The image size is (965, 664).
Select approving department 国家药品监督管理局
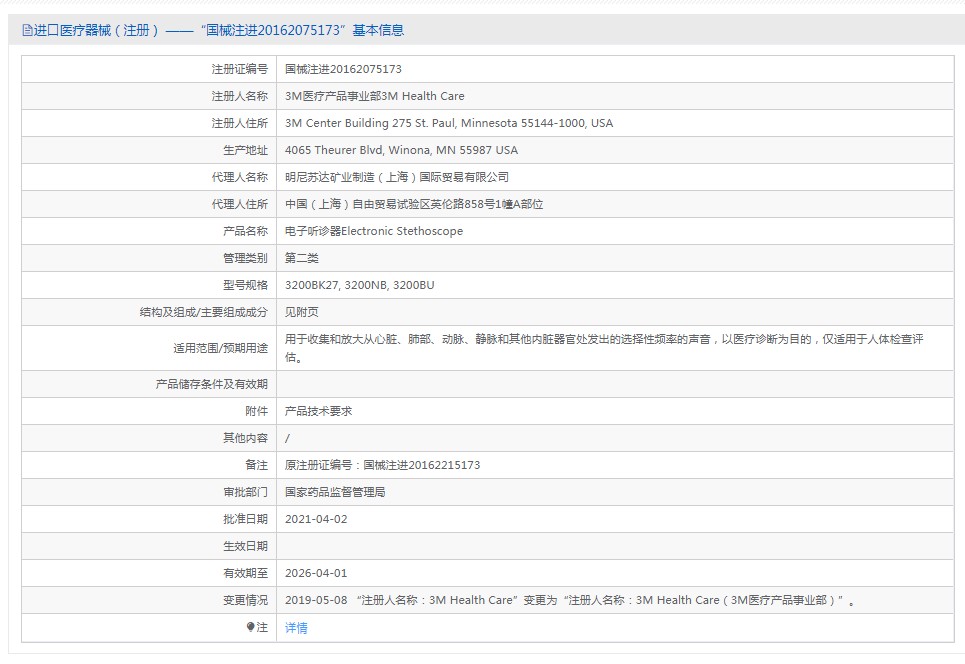335,492
